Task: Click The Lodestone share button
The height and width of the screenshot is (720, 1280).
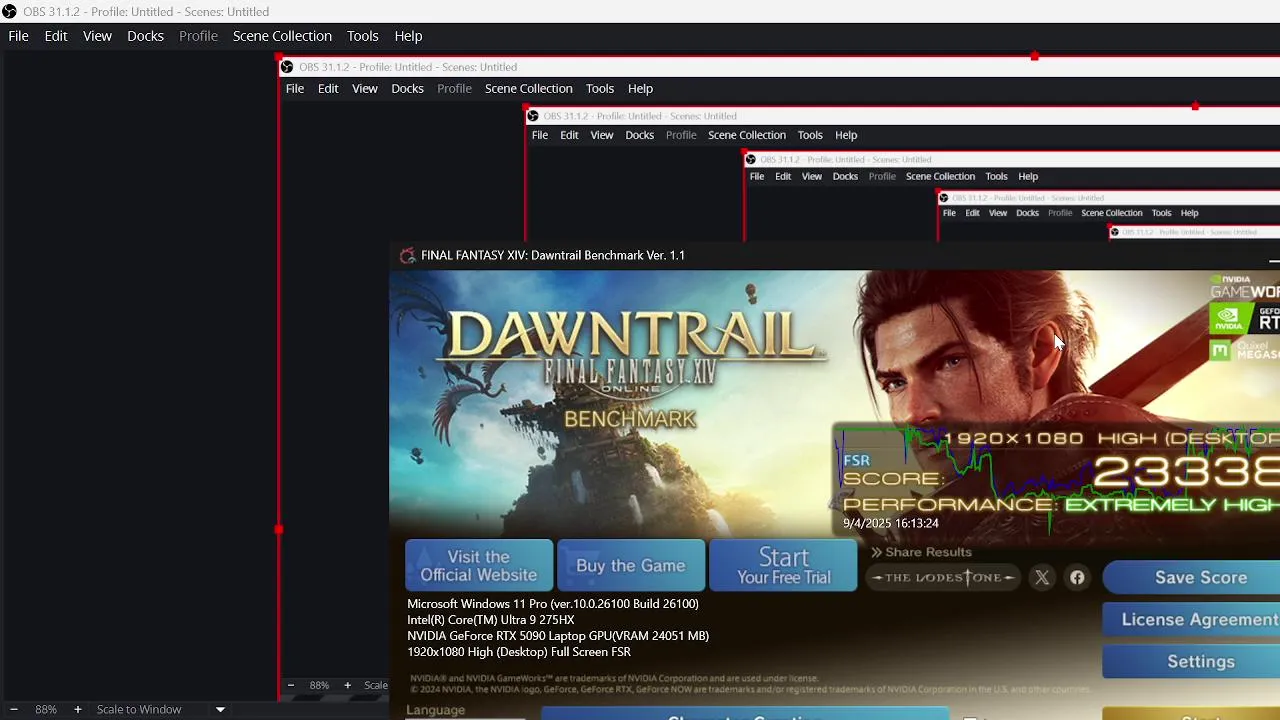Action: (942, 577)
